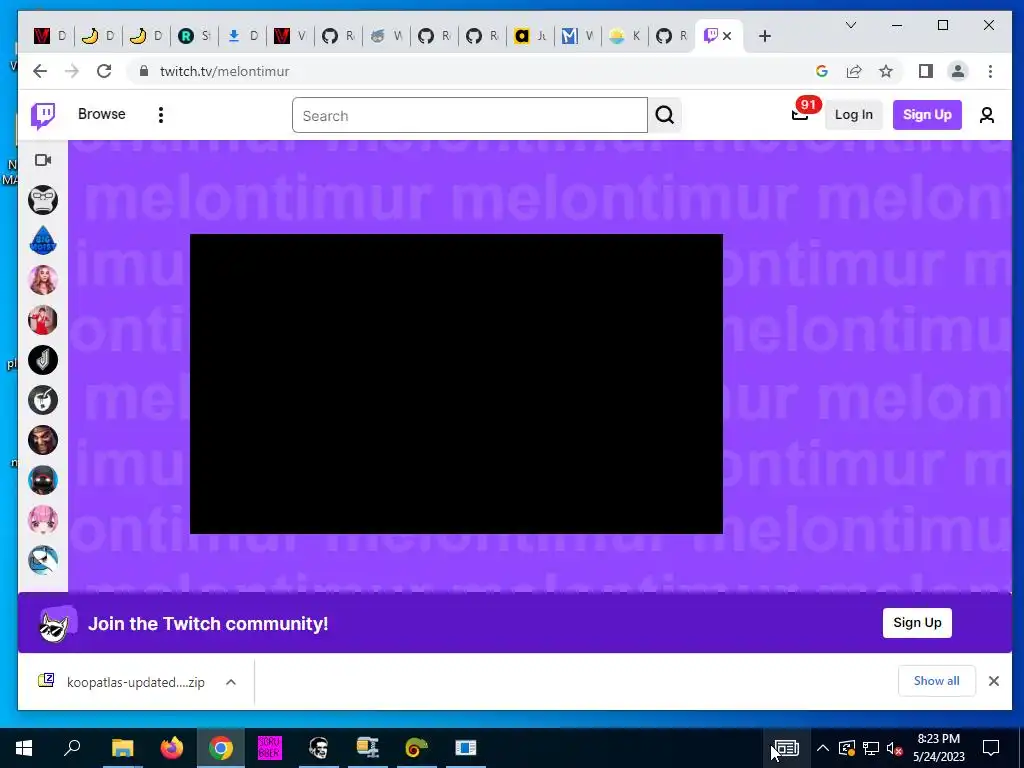
Task: Click the purple Sign Up button in header
Action: point(927,115)
